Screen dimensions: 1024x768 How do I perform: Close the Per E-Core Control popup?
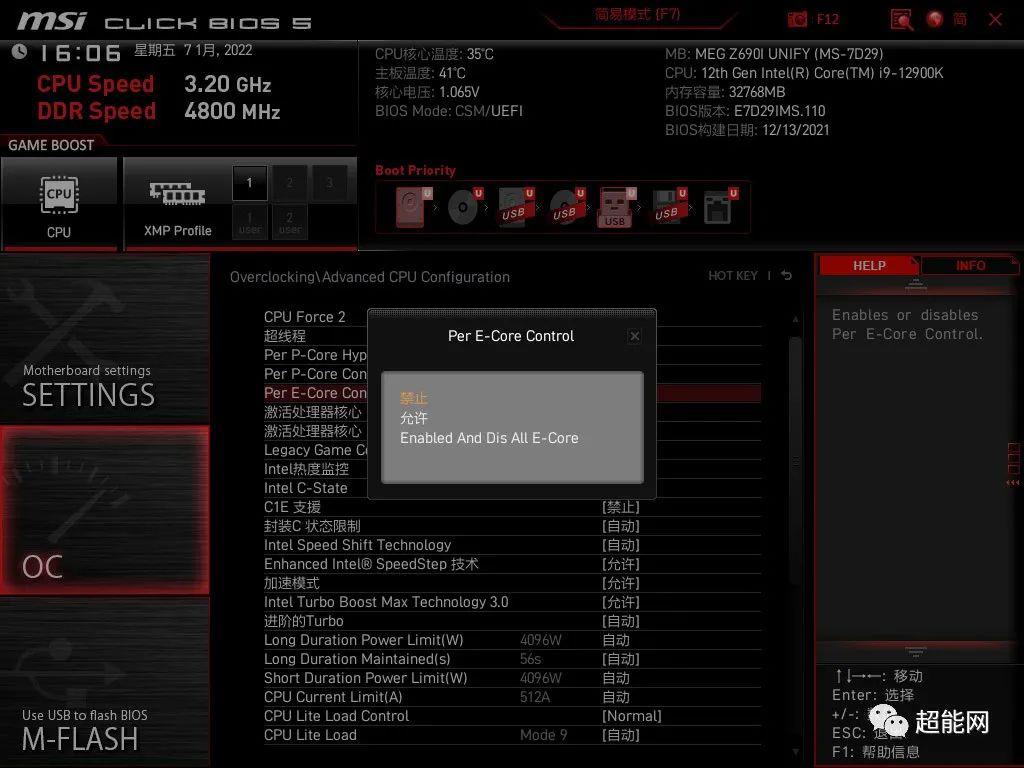(634, 337)
